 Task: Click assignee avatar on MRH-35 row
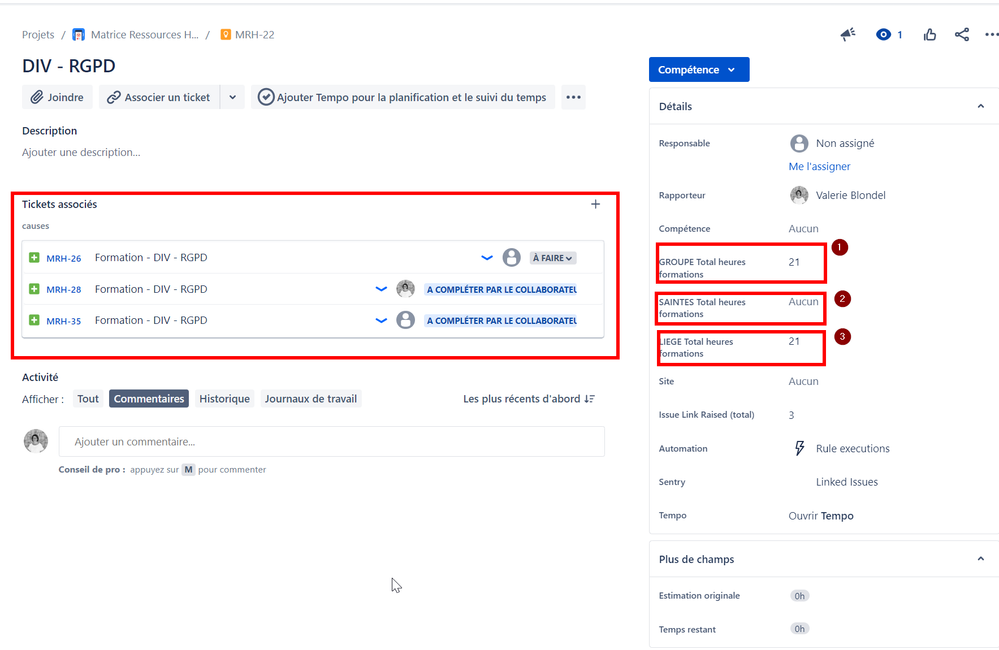(x=405, y=320)
